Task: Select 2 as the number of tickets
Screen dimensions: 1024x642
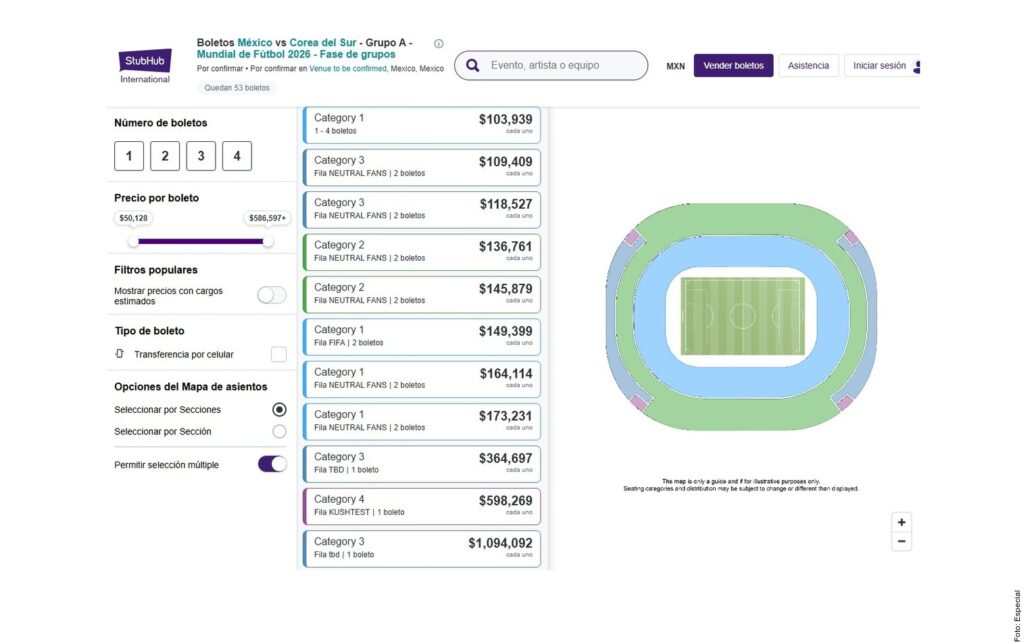Action: pyautogui.click(x=165, y=156)
